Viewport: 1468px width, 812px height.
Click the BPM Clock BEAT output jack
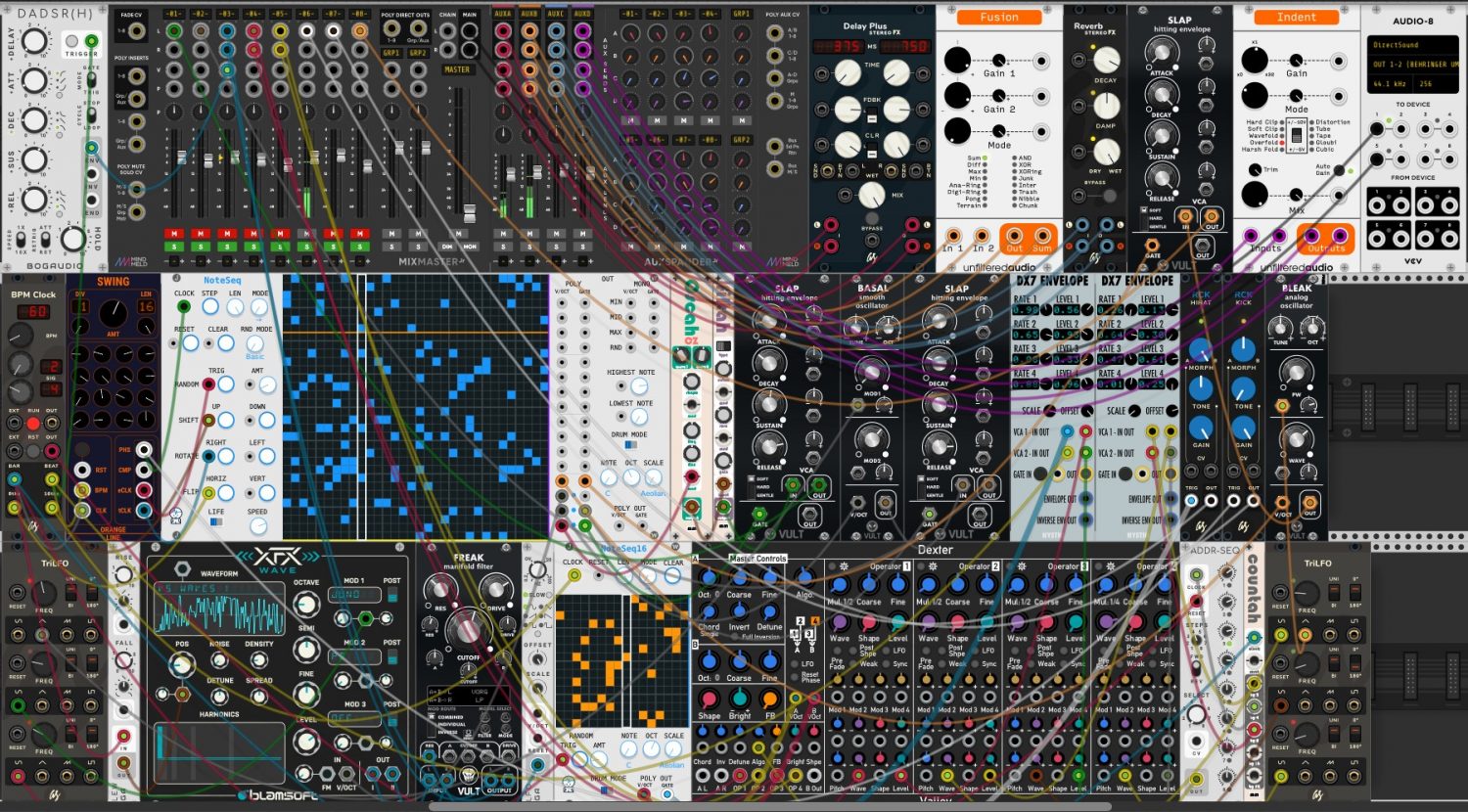click(x=52, y=478)
